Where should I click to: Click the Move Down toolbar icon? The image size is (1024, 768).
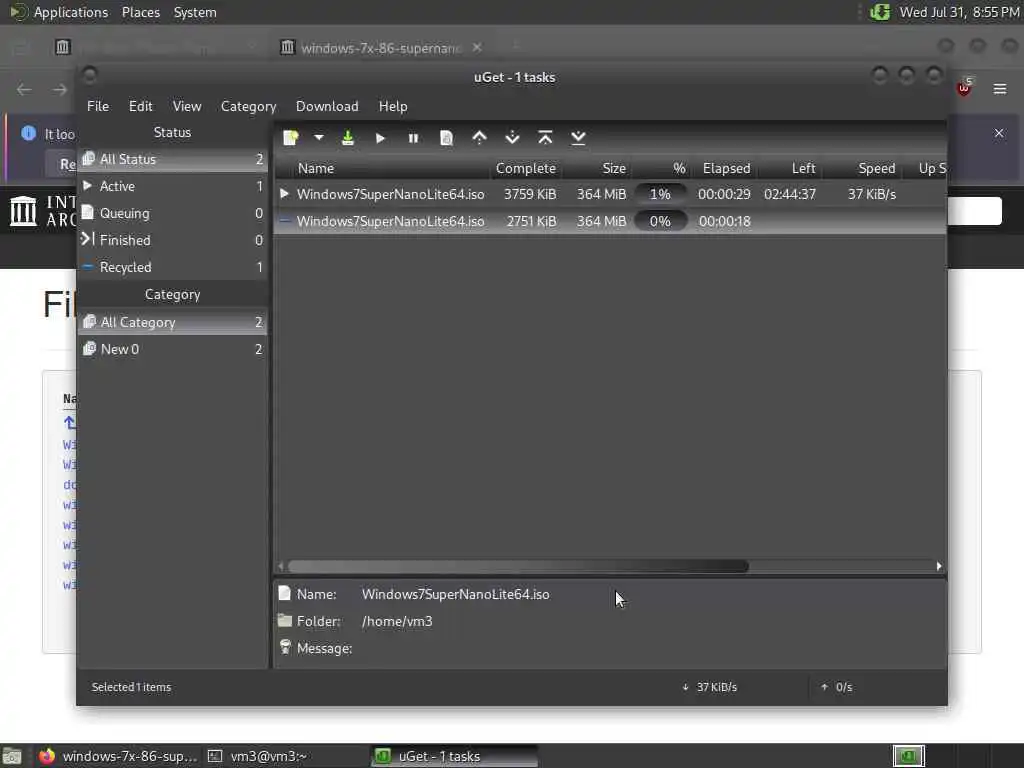tap(513, 138)
